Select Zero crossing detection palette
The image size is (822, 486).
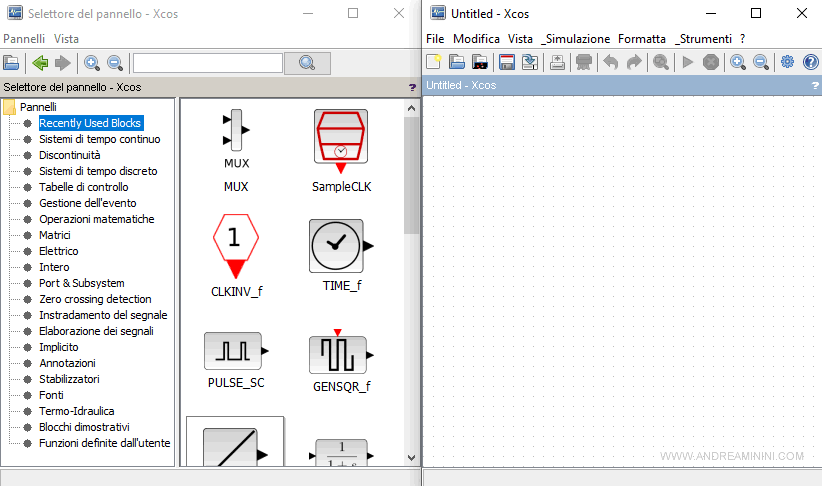(x=95, y=299)
